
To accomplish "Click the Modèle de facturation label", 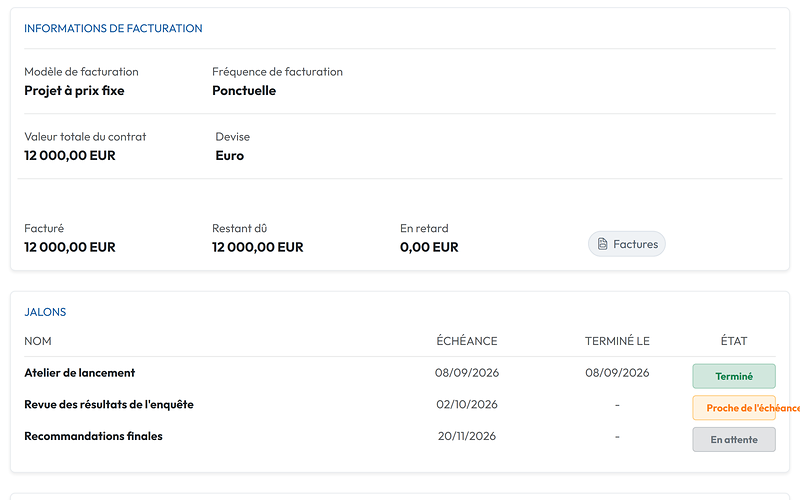I will [x=81, y=71].
